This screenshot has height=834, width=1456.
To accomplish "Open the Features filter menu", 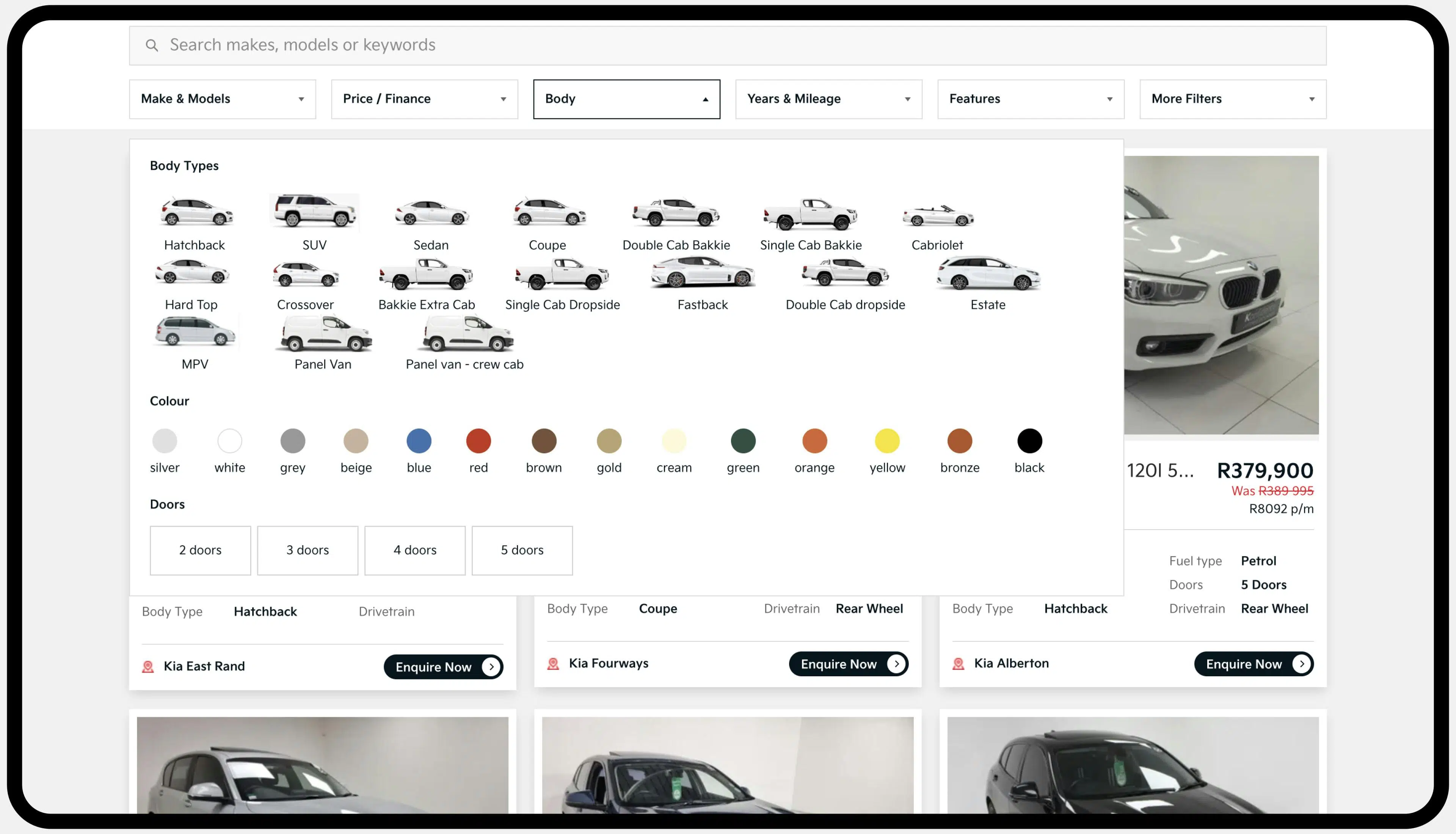I will coord(1031,99).
